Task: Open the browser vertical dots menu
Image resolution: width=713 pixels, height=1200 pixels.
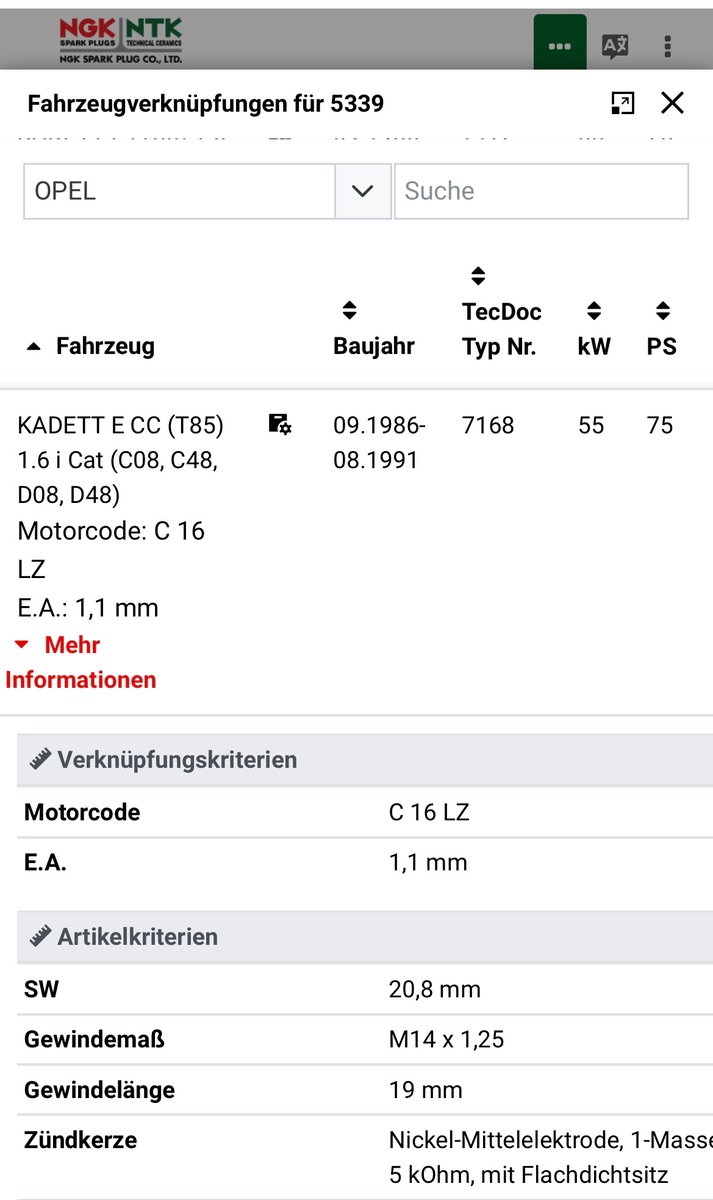Action: tap(668, 45)
